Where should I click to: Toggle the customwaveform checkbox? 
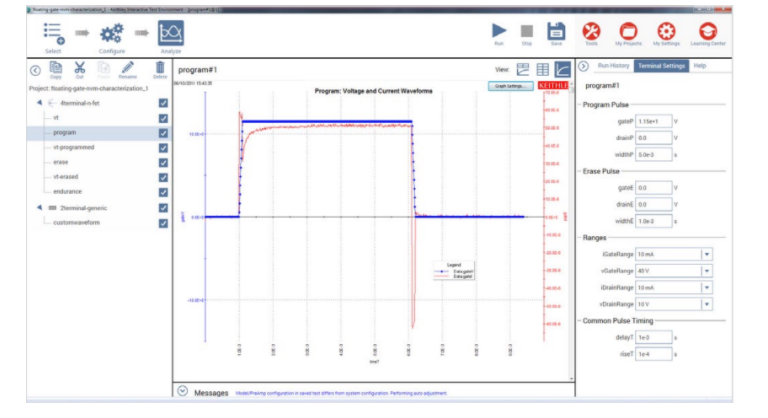point(163,223)
